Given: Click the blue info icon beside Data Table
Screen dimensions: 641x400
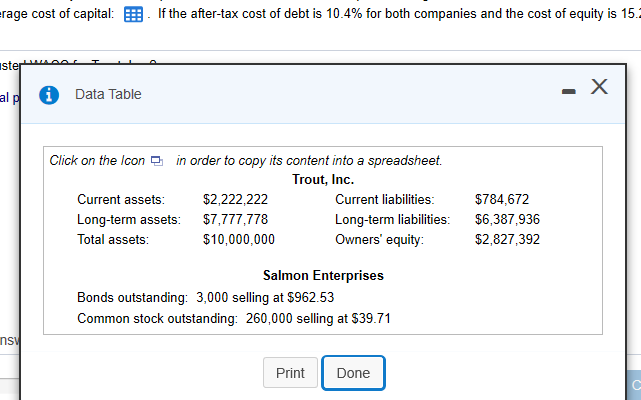Looking at the screenshot, I should tap(46, 94).
